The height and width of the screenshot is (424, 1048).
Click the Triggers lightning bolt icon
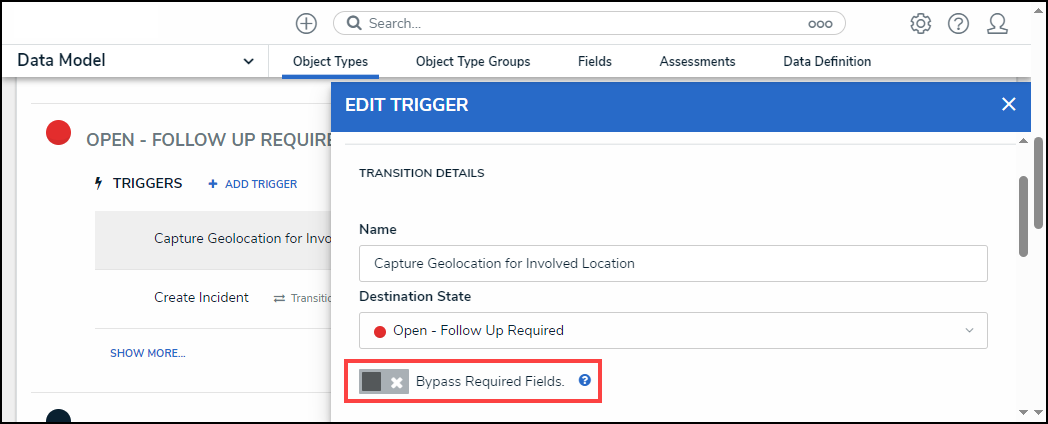(x=98, y=184)
